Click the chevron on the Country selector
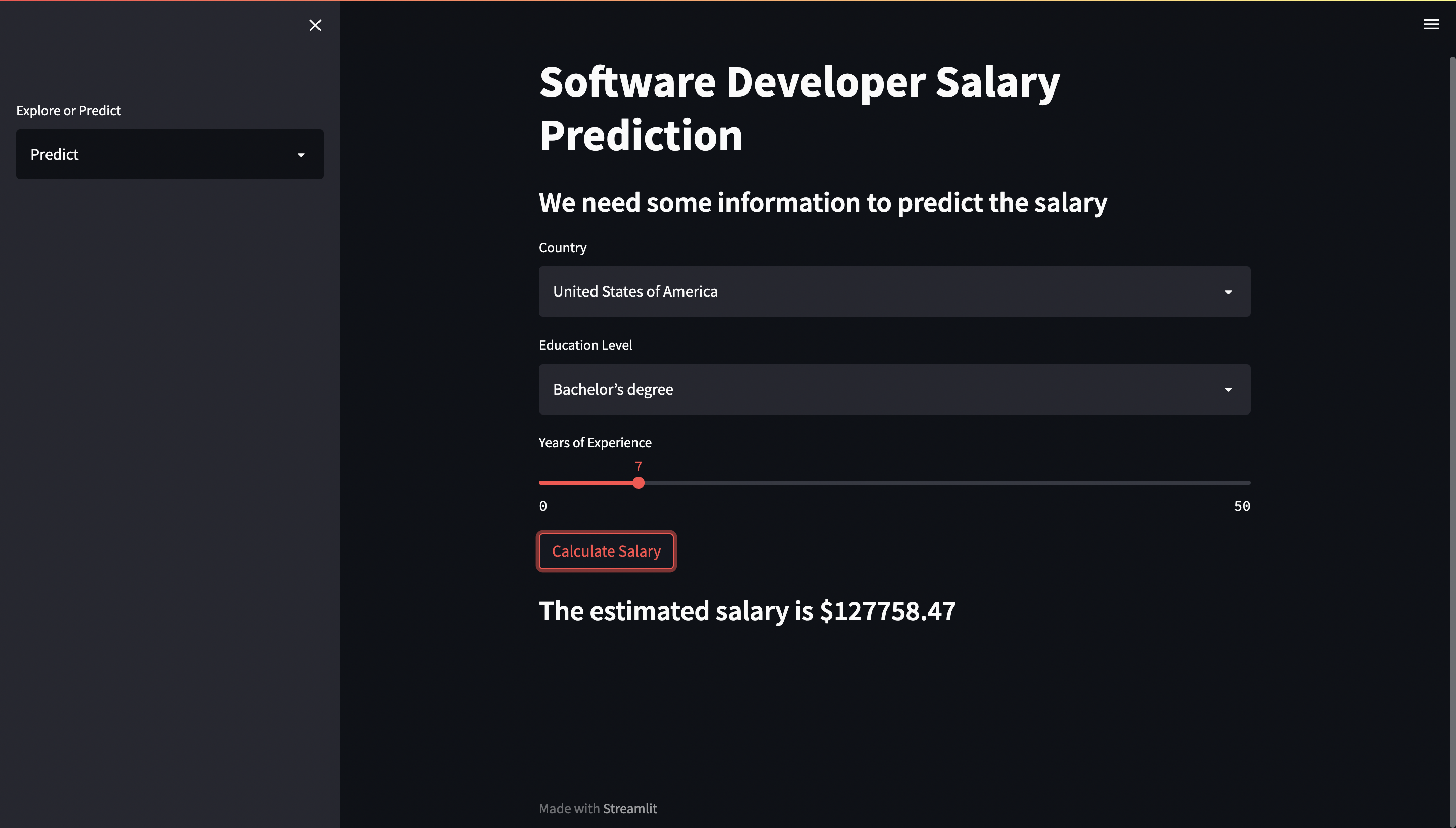Viewport: 1456px width, 828px height. (x=1228, y=292)
